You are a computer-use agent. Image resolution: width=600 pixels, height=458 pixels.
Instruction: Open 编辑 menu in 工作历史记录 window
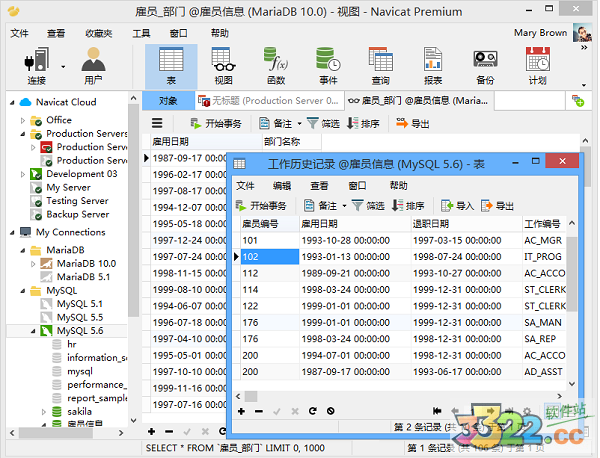(x=282, y=186)
